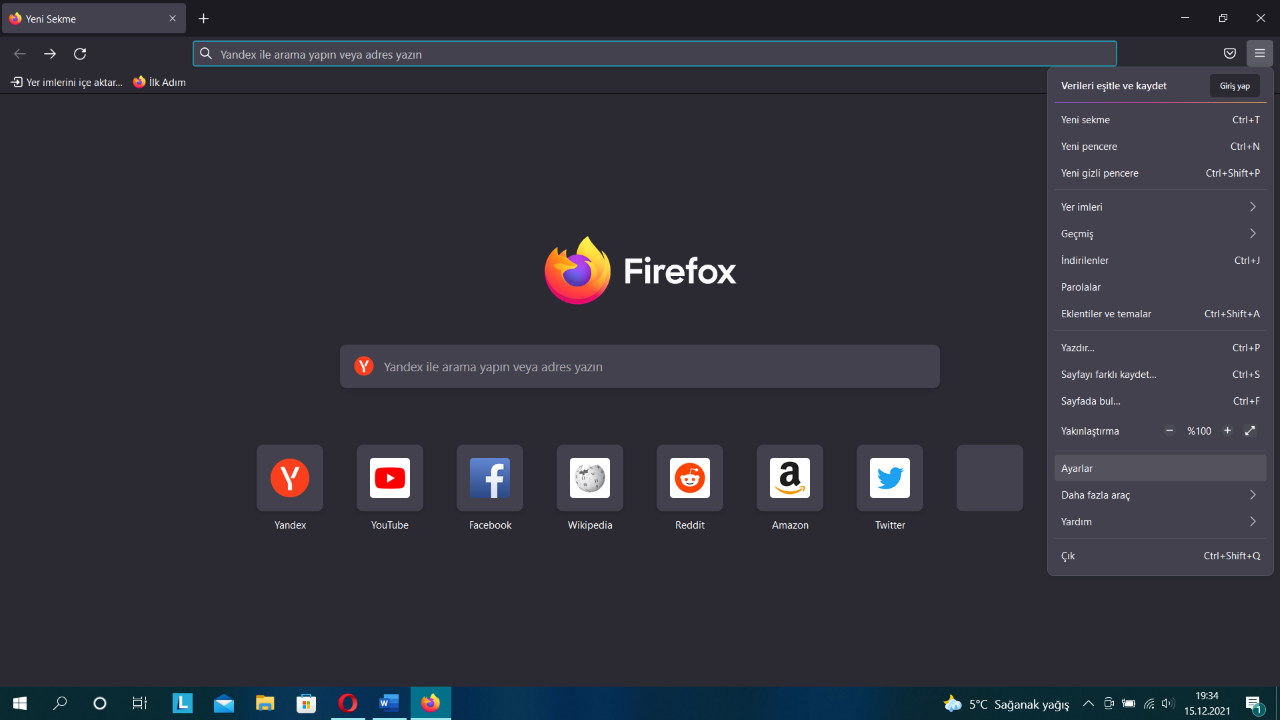Open Eklentiler ve temalar
The height and width of the screenshot is (720, 1280).
coord(1160,314)
